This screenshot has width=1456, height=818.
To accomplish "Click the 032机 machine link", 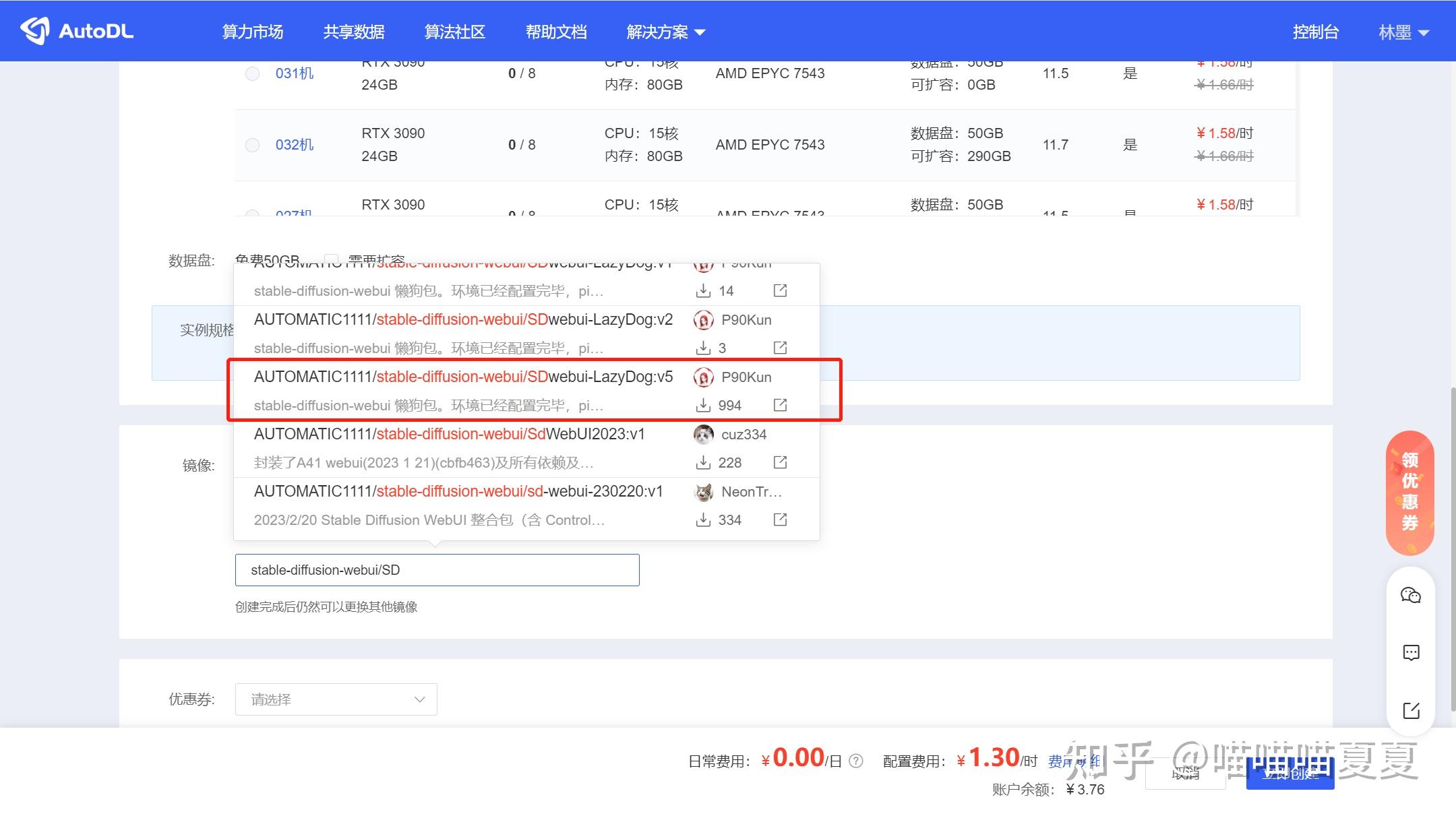I will (x=295, y=145).
